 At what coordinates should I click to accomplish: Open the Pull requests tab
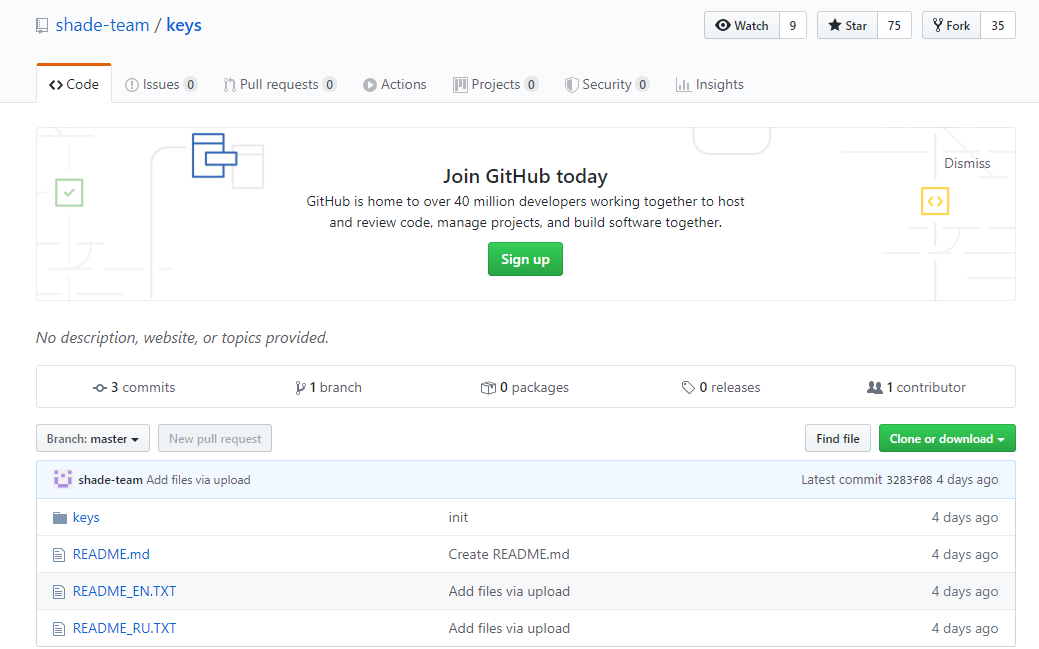(278, 85)
